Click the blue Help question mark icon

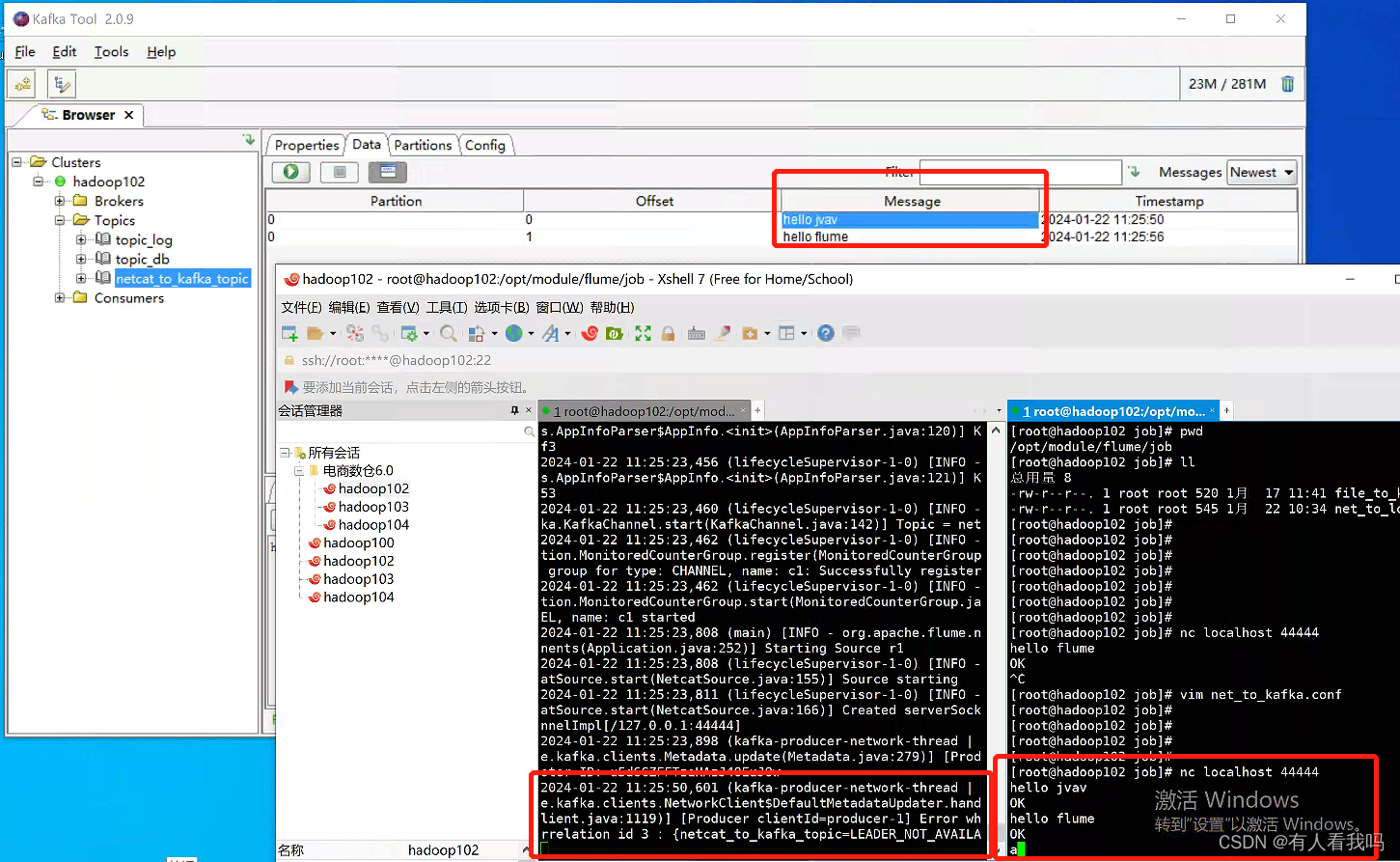(x=826, y=333)
